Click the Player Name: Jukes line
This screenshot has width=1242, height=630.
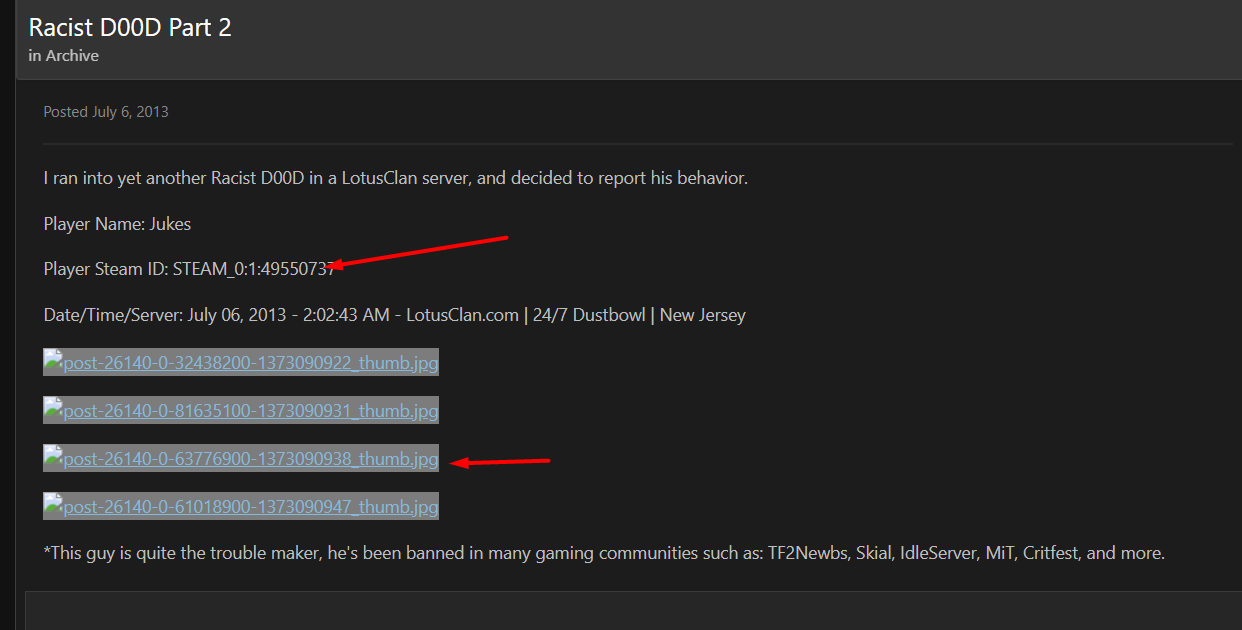[117, 224]
